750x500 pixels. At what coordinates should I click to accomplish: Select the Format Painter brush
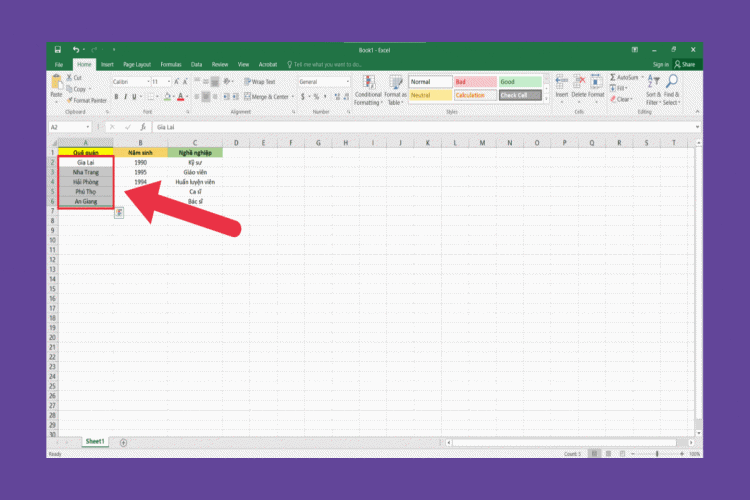(87, 100)
